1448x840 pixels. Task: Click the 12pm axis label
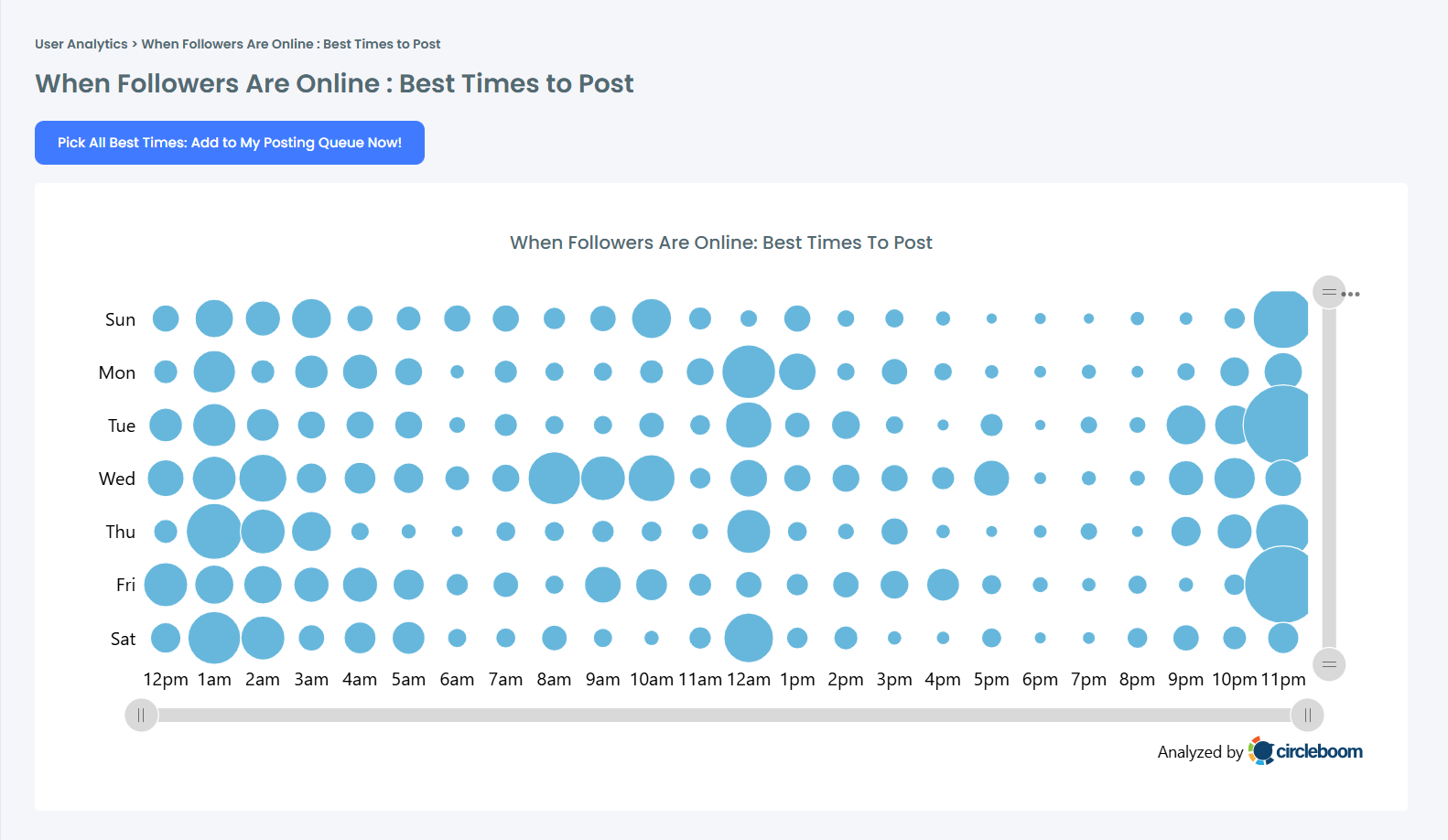tap(166, 680)
